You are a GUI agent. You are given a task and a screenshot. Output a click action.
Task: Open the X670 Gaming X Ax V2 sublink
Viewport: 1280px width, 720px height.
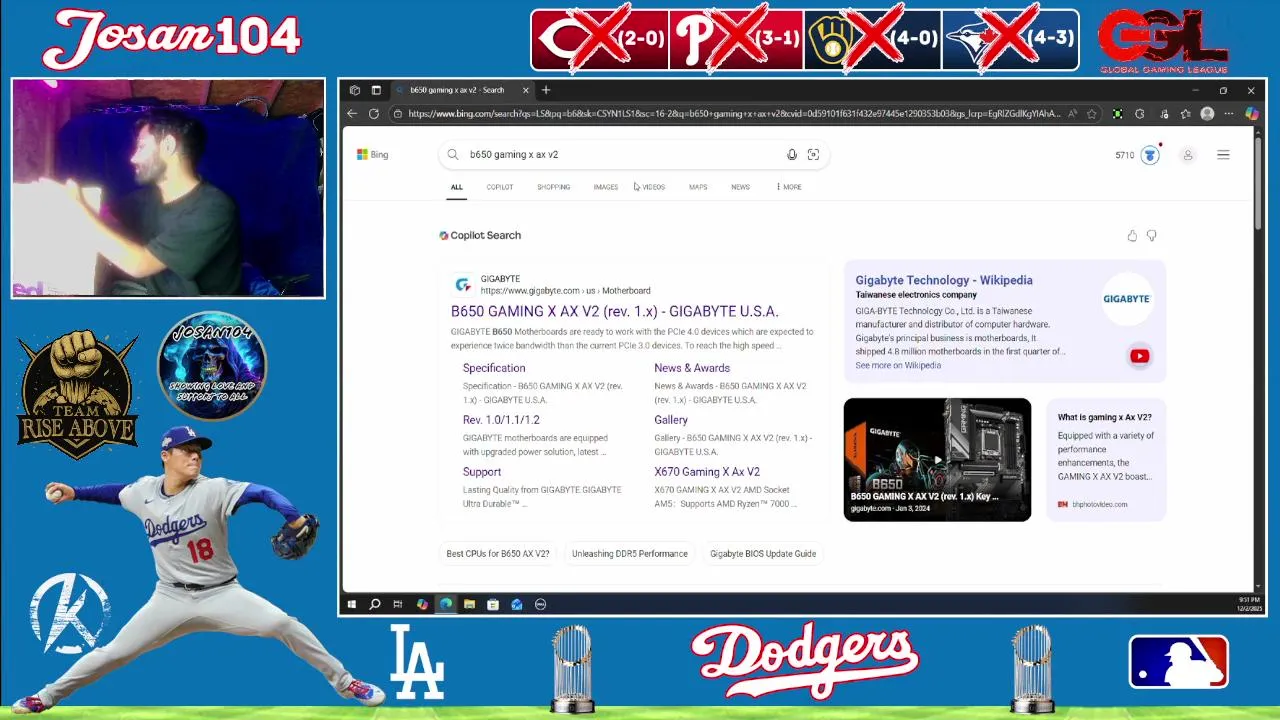point(707,472)
